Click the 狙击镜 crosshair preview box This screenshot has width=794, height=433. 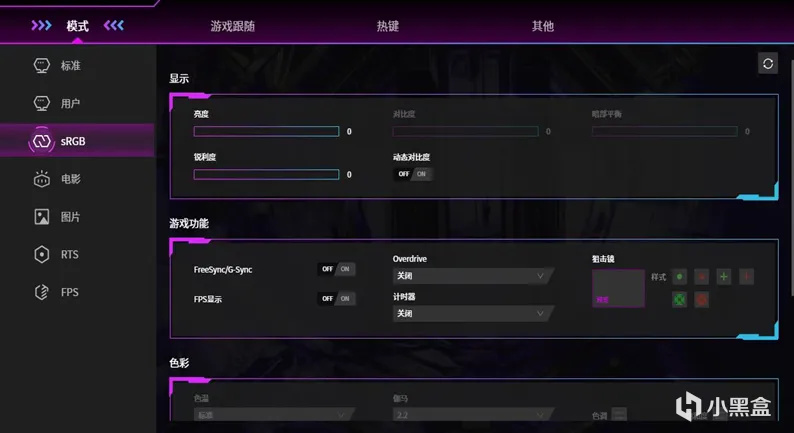point(618,288)
